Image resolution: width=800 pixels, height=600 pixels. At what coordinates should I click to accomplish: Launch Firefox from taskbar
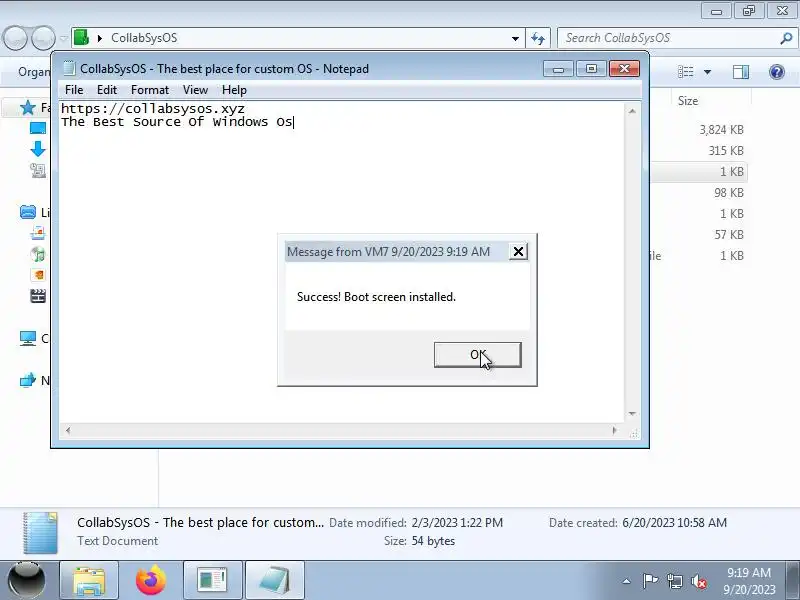point(151,581)
